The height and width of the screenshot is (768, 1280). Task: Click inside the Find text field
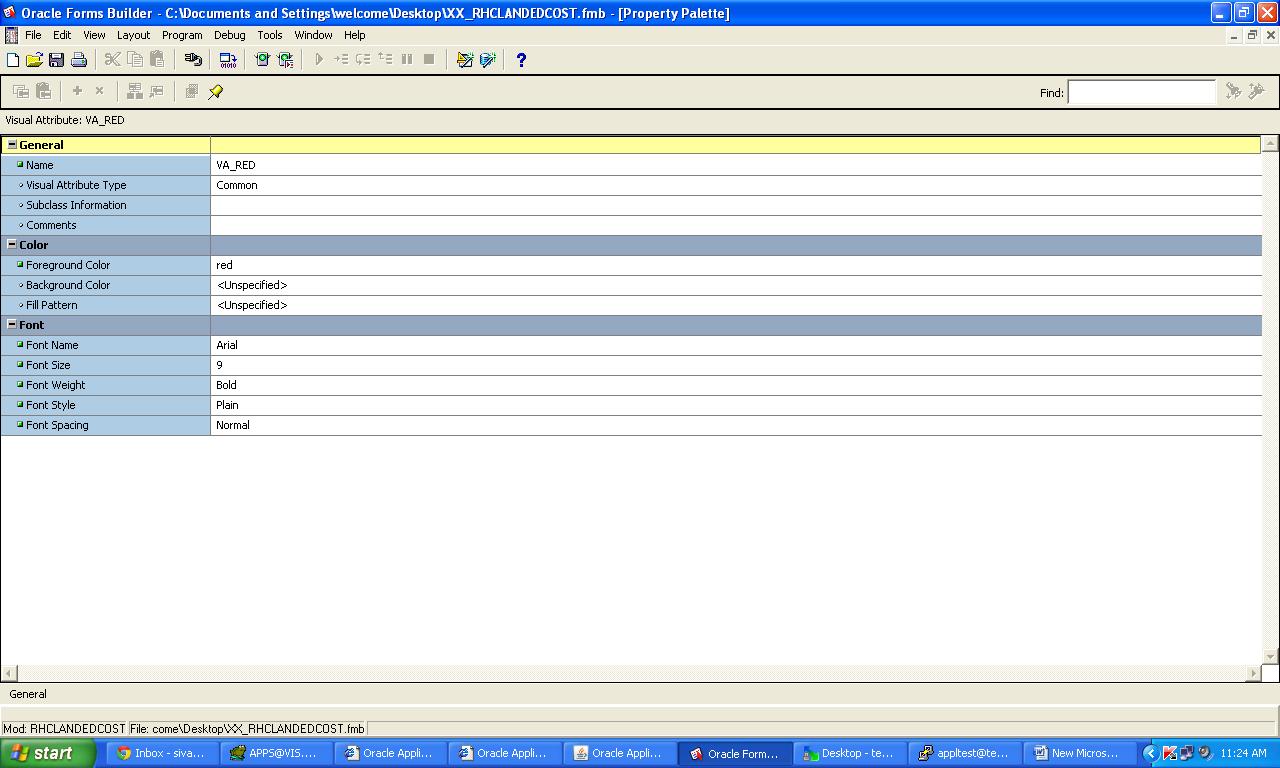point(1142,92)
